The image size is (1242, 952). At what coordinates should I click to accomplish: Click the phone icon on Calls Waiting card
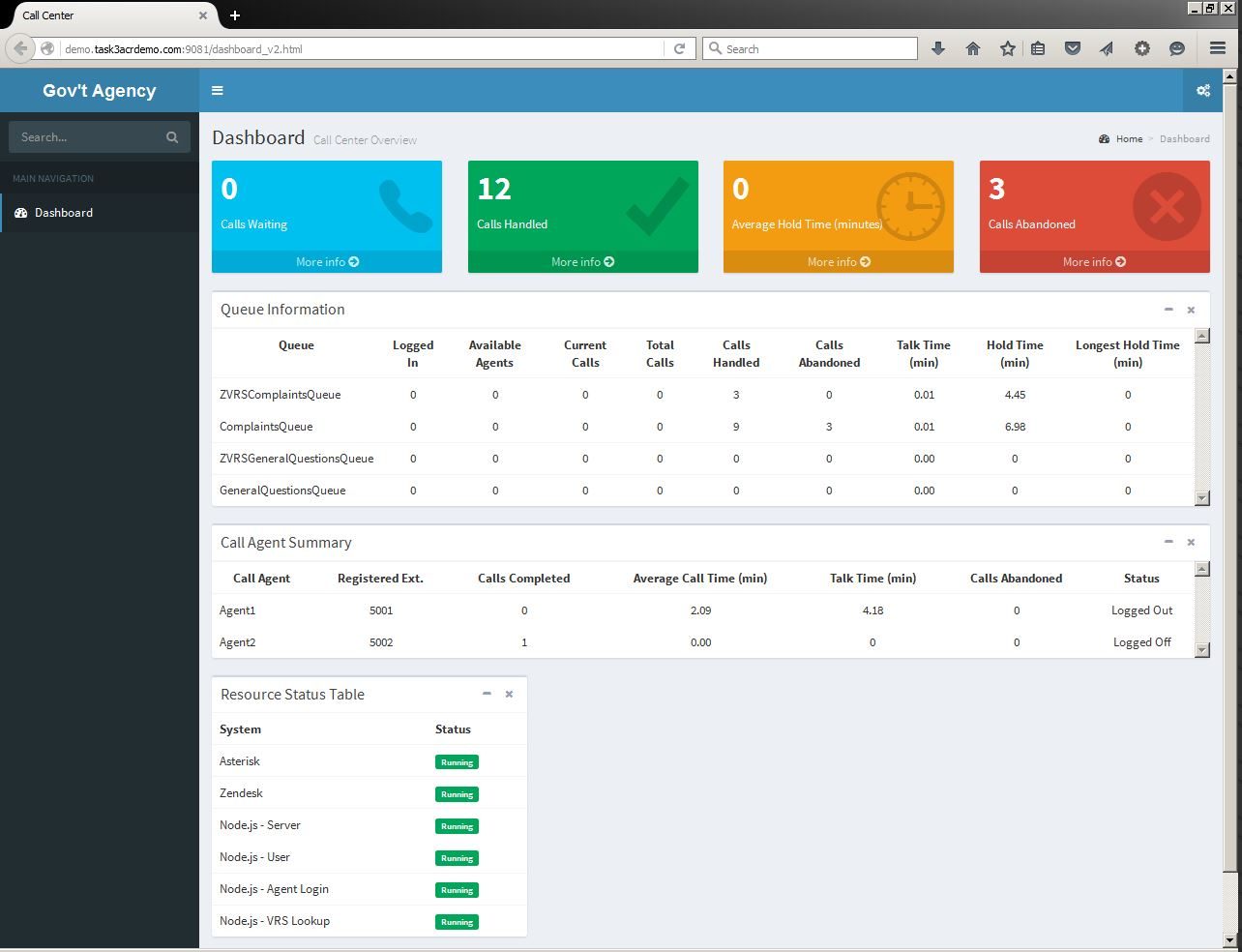coord(405,206)
